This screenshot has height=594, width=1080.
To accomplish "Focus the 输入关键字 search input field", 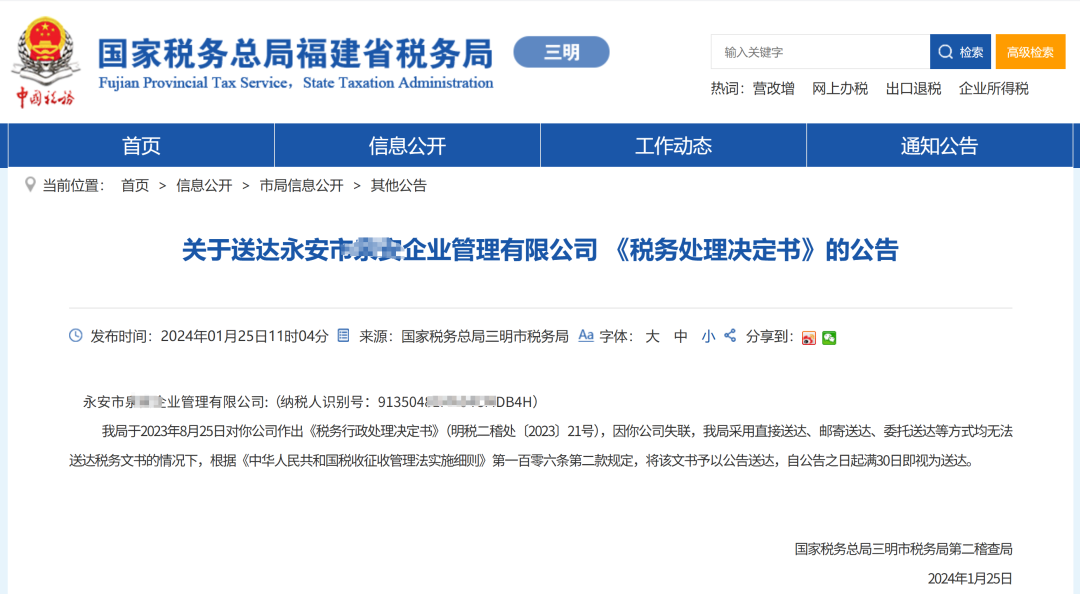I will (x=820, y=52).
